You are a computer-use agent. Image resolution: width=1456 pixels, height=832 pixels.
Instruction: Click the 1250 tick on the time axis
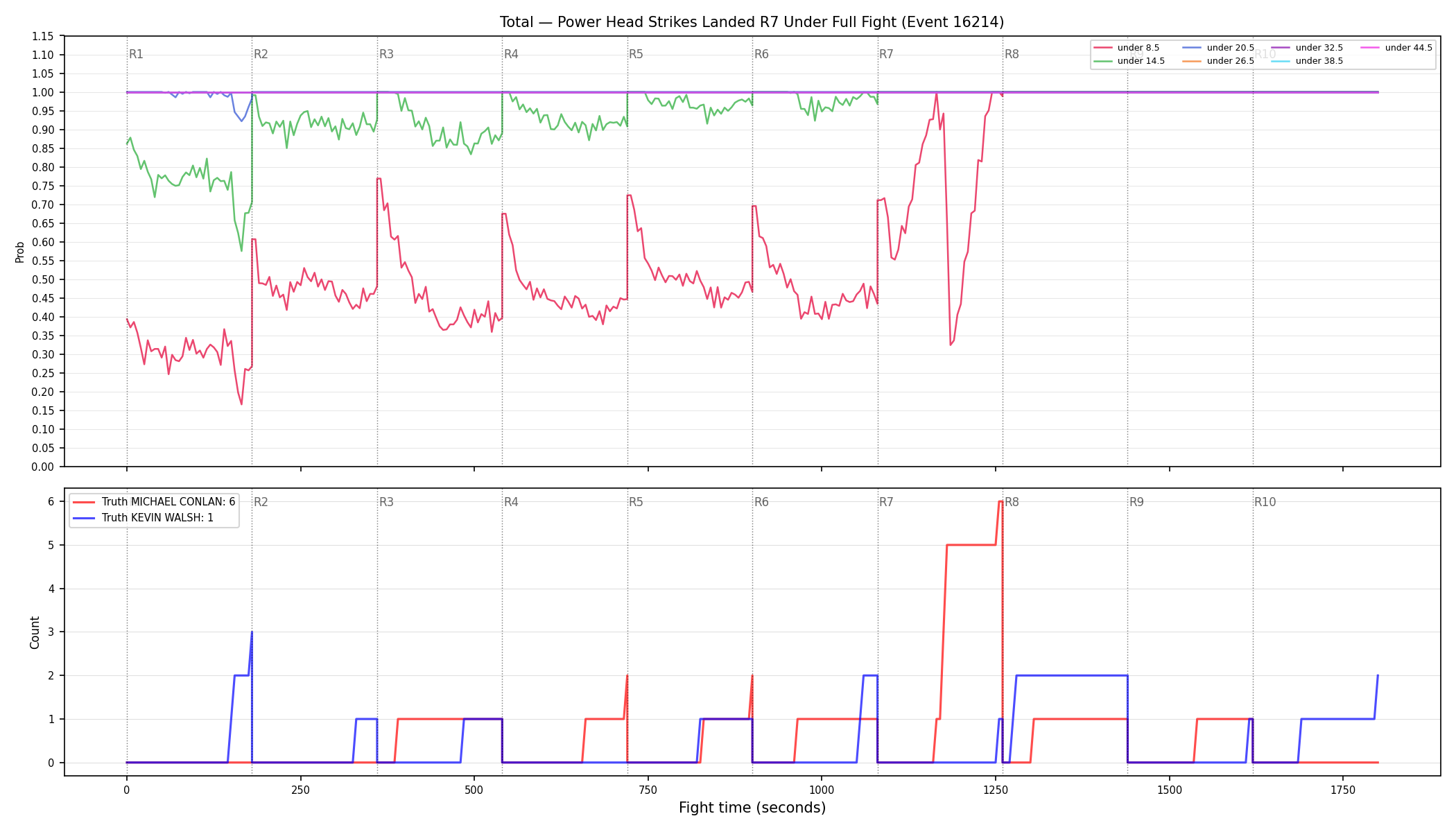click(x=996, y=790)
